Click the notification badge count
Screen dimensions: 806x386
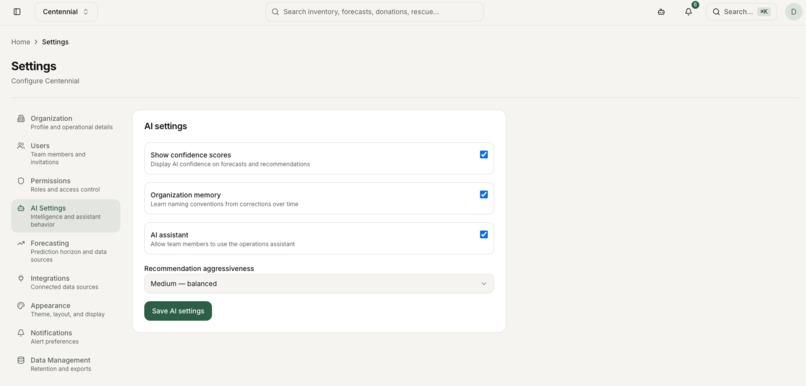click(695, 5)
